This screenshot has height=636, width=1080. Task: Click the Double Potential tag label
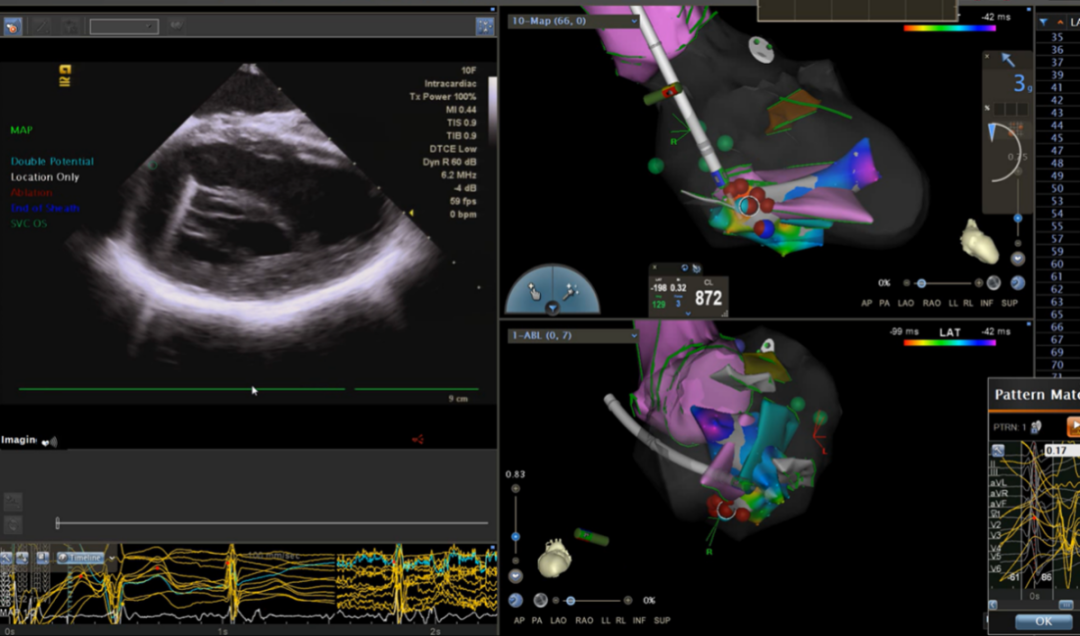pos(52,161)
